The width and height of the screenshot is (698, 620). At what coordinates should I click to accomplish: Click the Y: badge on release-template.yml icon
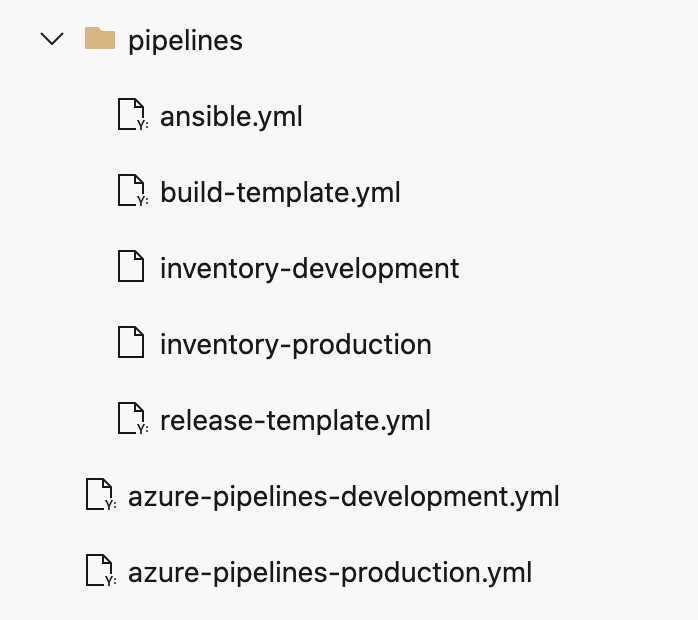point(141,429)
